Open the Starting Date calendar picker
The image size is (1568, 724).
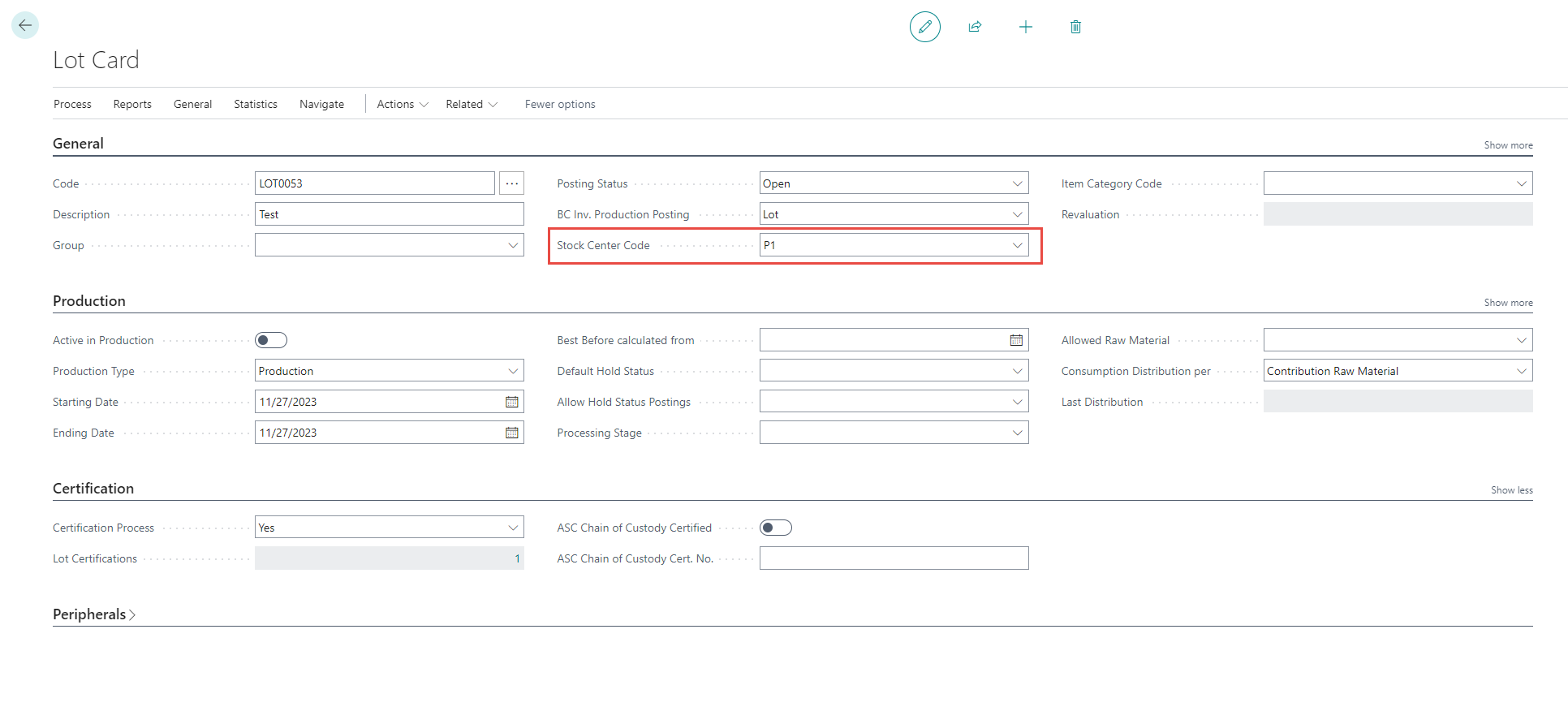[x=511, y=402]
